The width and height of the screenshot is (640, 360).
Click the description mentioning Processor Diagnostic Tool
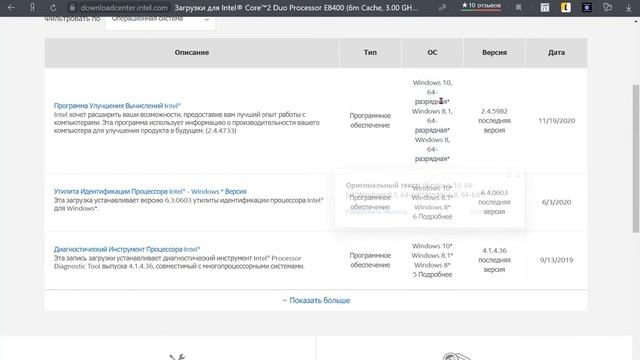coord(179,262)
